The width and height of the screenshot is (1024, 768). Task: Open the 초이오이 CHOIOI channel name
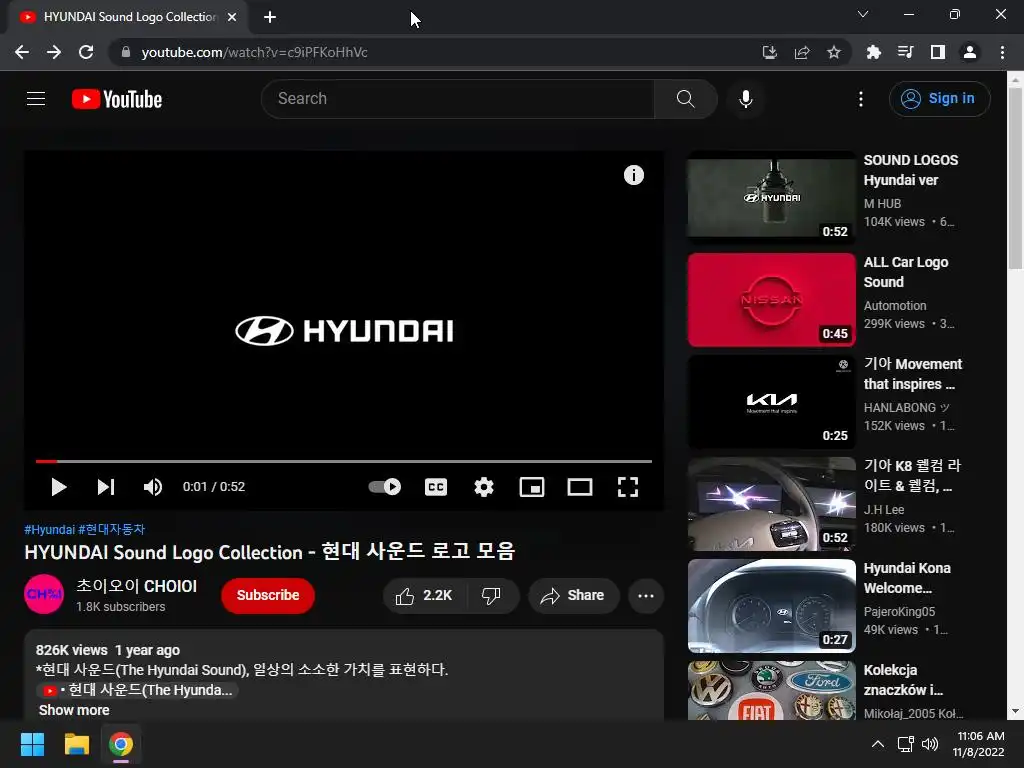coord(136,586)
